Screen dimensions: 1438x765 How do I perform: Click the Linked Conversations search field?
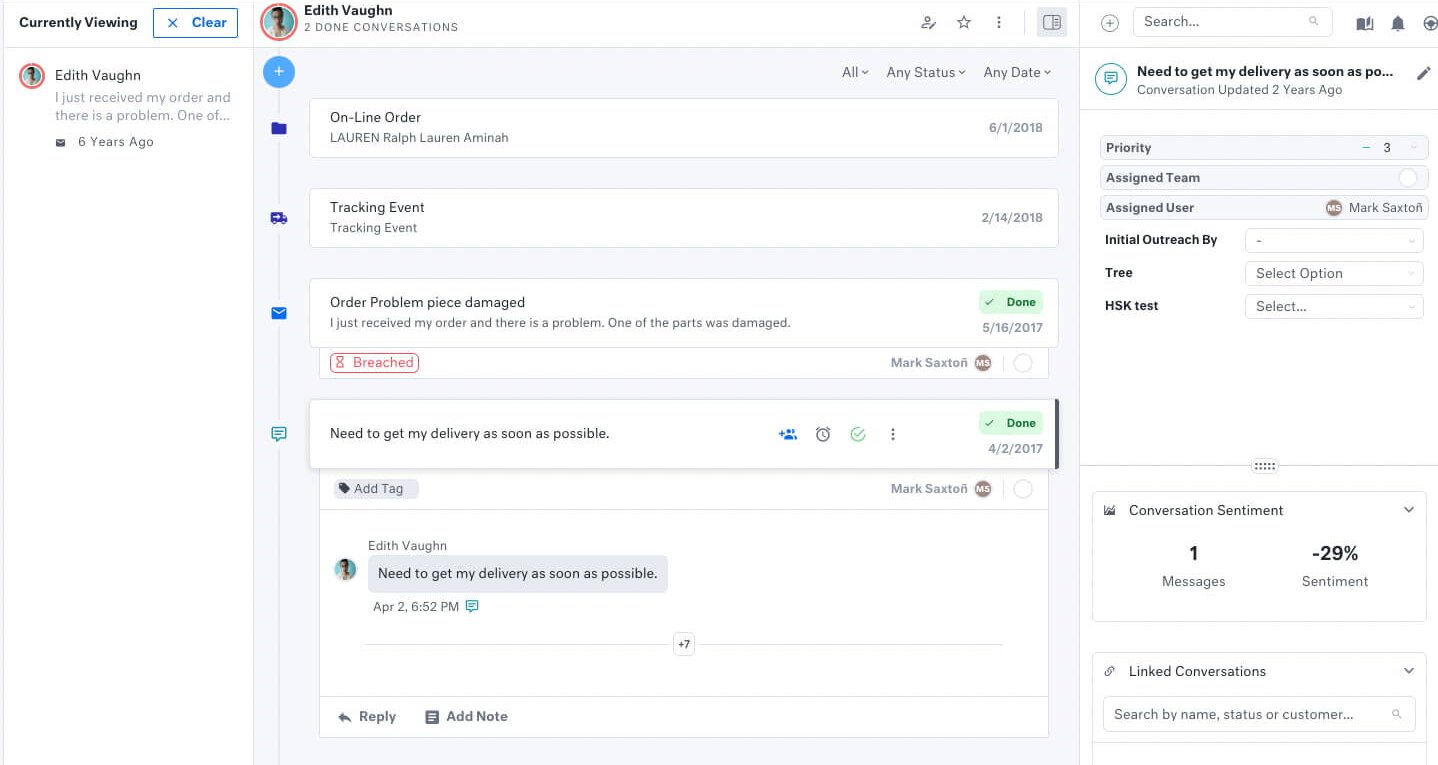click(1259, 714)
